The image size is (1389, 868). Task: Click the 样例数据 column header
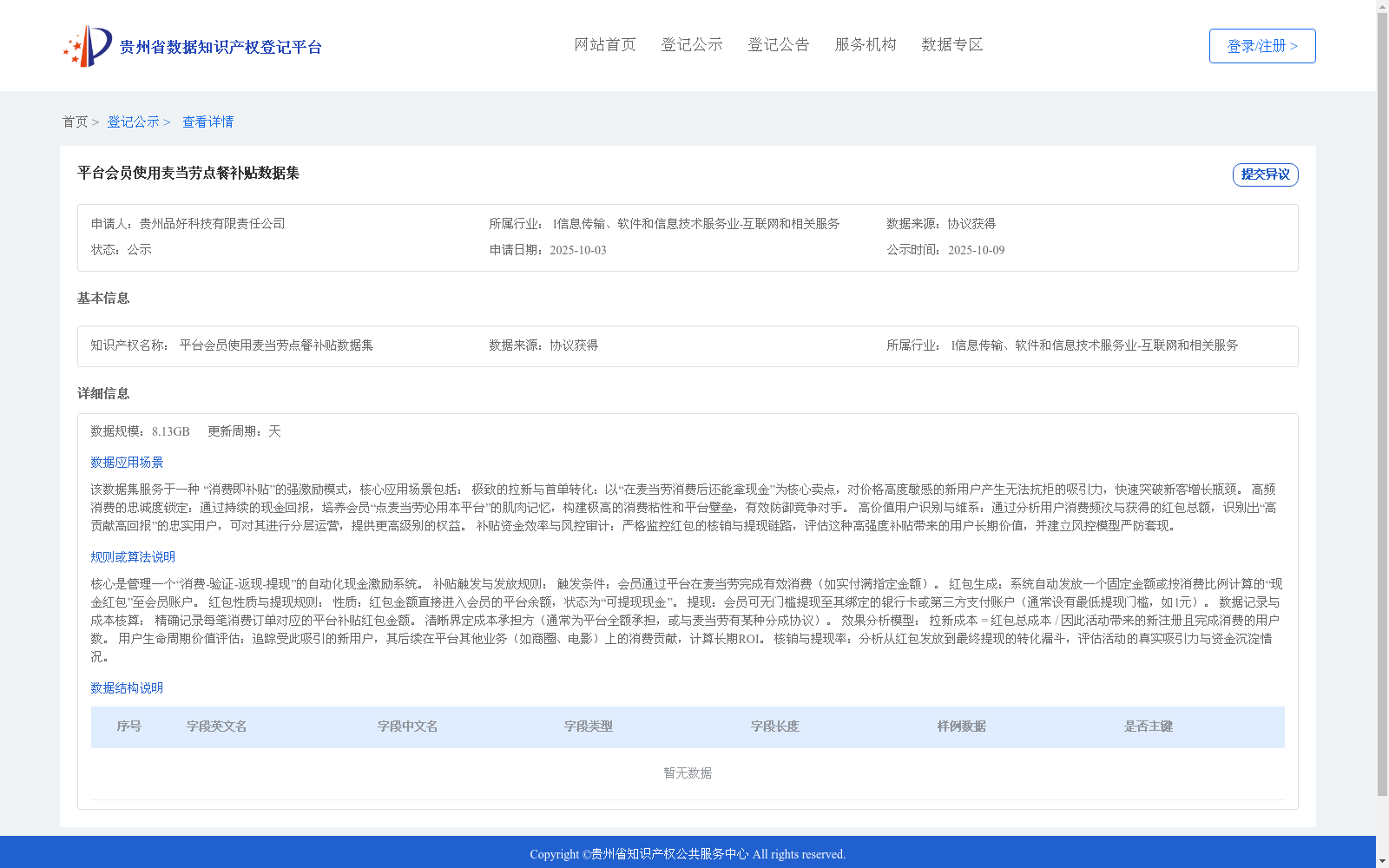point(962,727)
